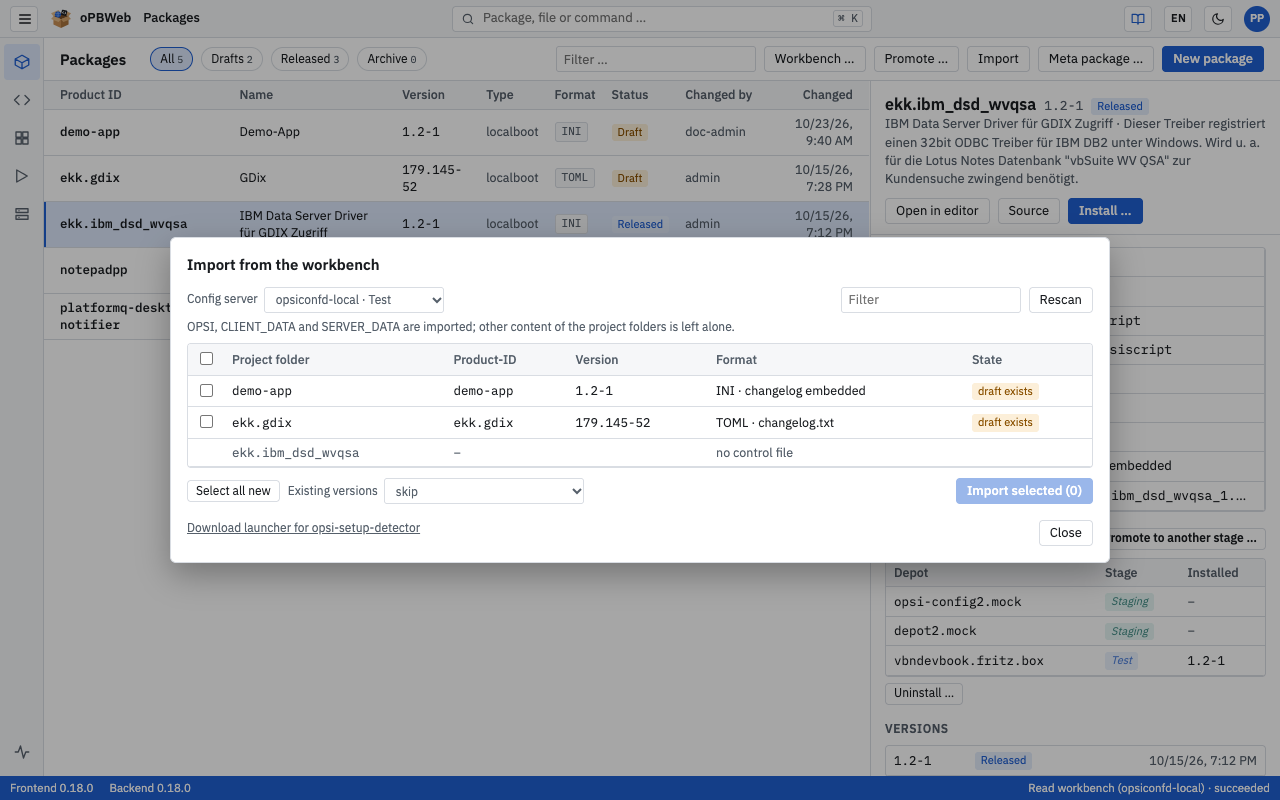Open the Packages cube sidebar icon

click(22, 62)
